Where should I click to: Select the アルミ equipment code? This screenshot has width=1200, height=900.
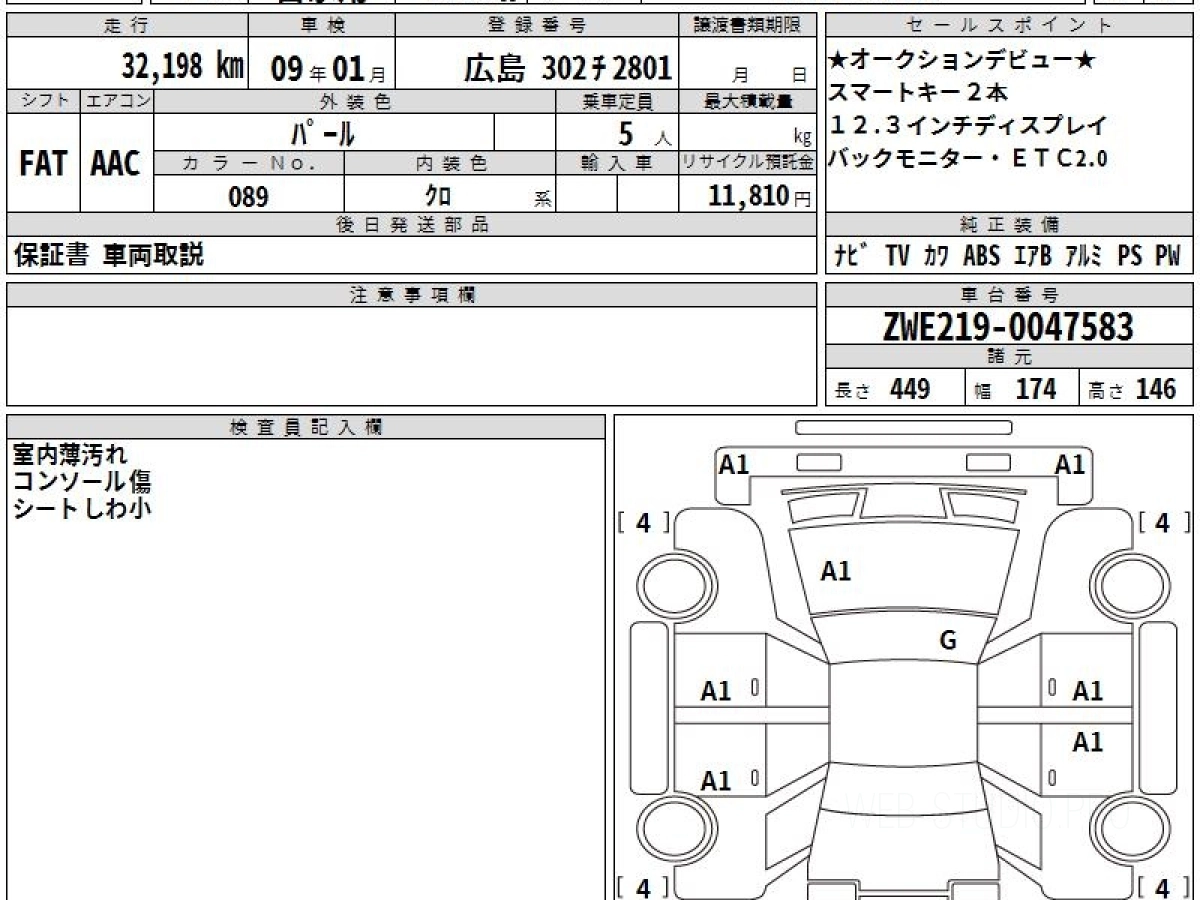point(1083,256)
